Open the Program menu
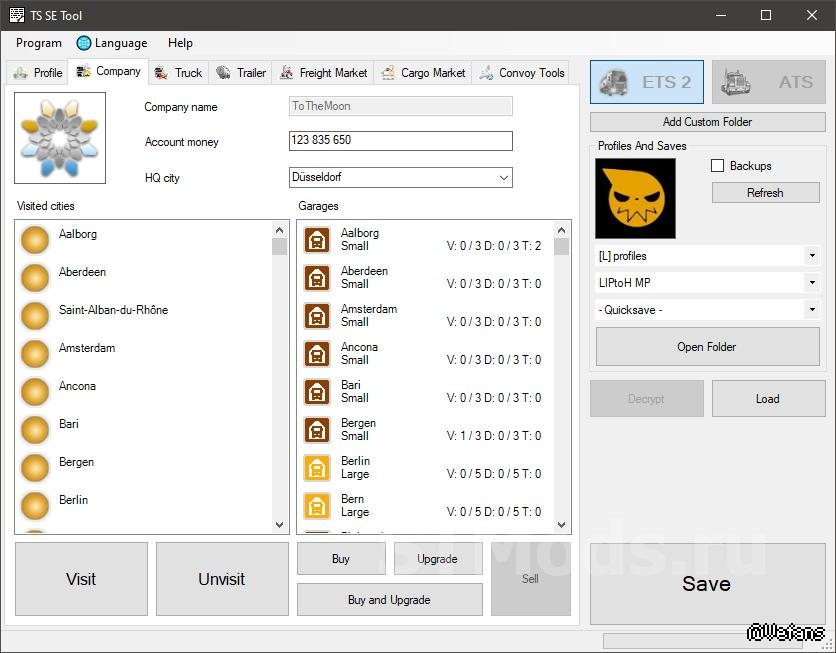This screenshot has height=653, width=836. pyautogui.click(x=39, y=43)
